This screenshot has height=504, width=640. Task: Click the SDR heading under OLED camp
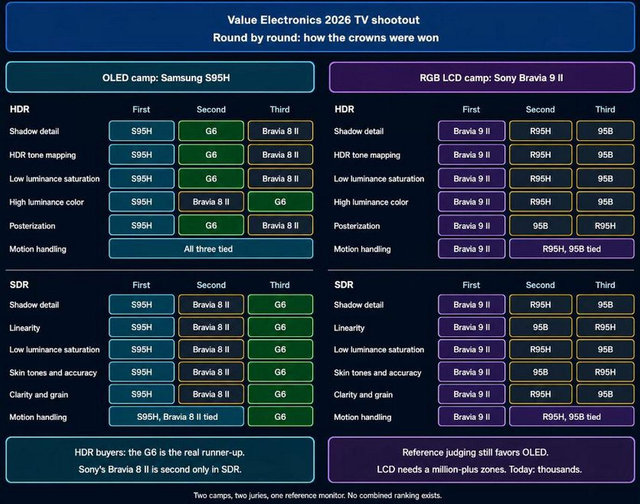coord(19,284)
